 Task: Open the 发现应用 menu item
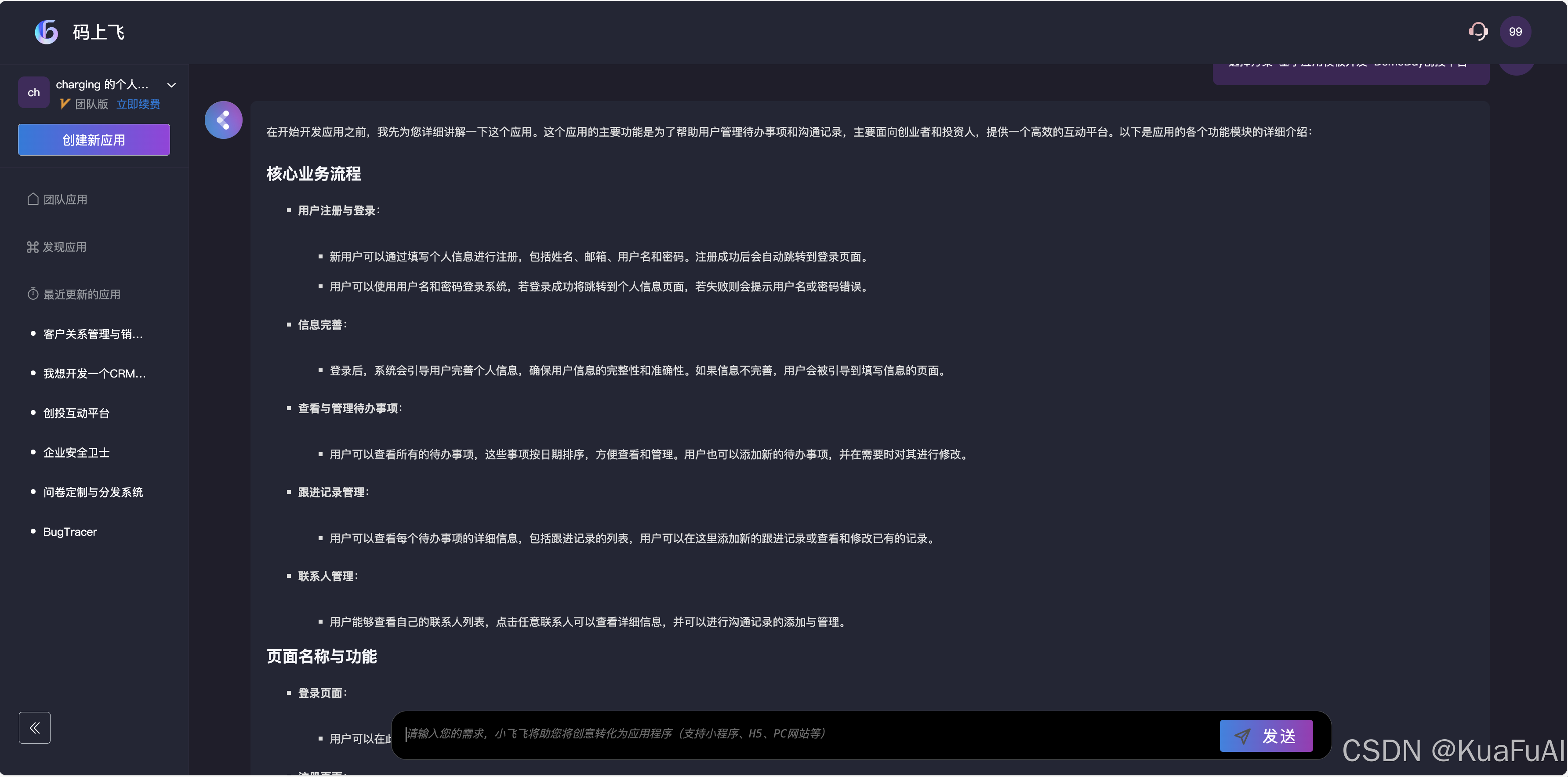tap(65, 247)
